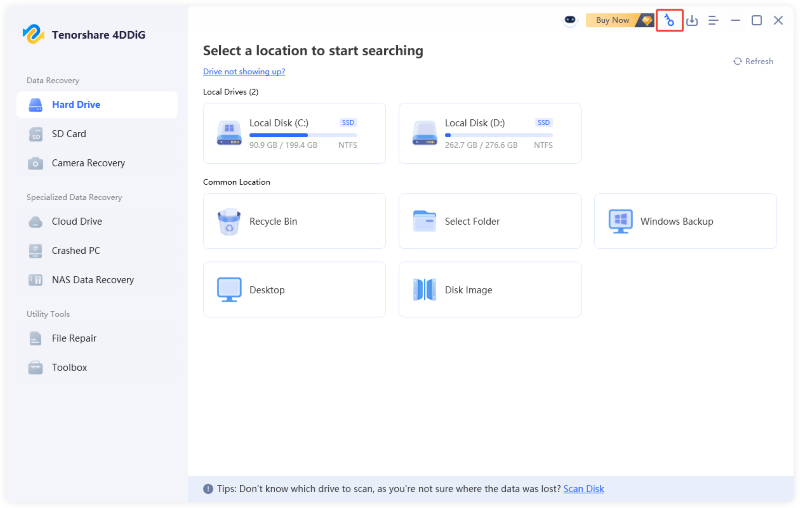800x508 pixels.
Task: Go to Cloud Drive recovery
Action: pyautogui.click(x=97, y=221)
